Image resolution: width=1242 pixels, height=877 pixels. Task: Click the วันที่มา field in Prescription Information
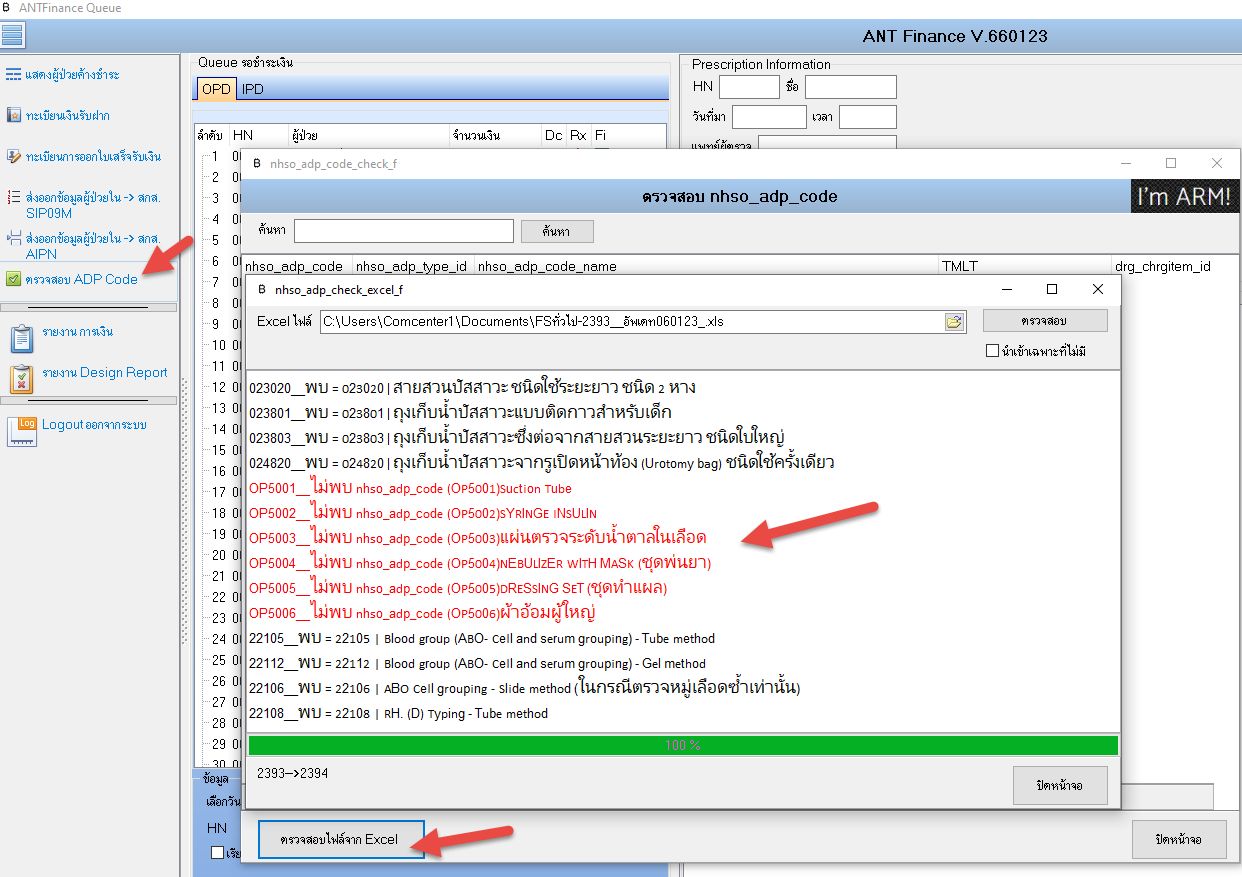pos(769,117)
